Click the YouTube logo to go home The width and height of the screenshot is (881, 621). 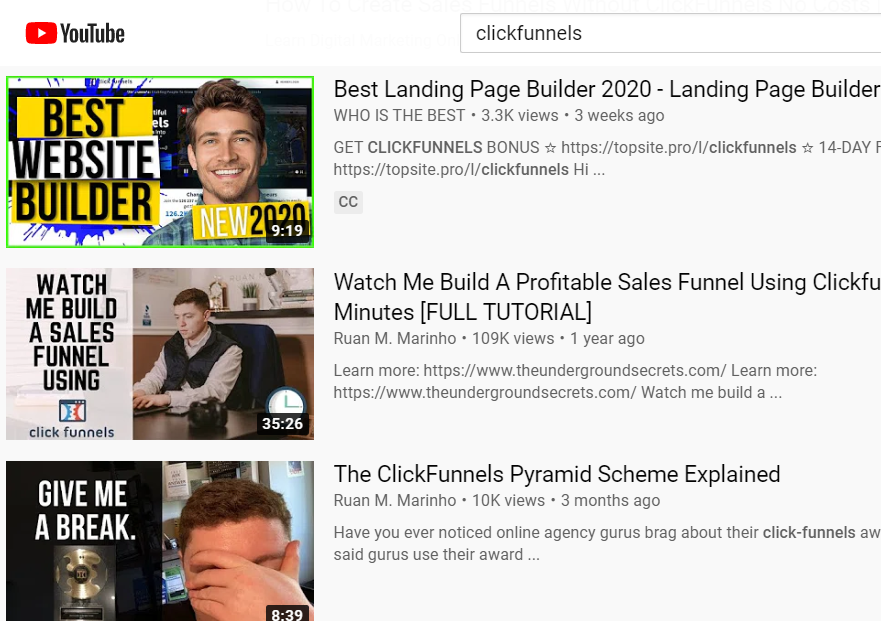75,33
